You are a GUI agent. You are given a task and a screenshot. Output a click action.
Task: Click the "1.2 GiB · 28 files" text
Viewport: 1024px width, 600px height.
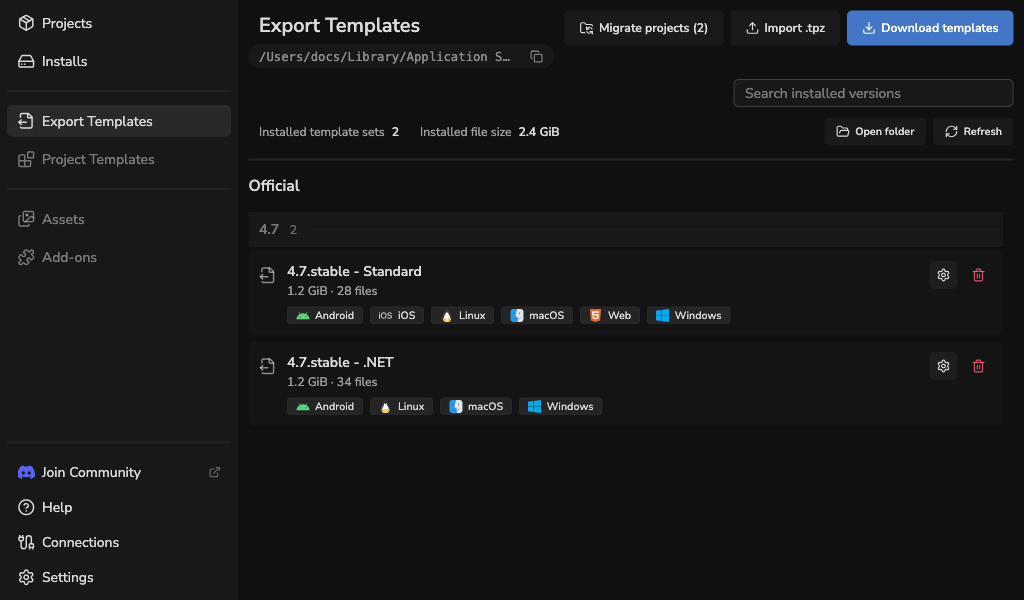[x=332, y=291]
